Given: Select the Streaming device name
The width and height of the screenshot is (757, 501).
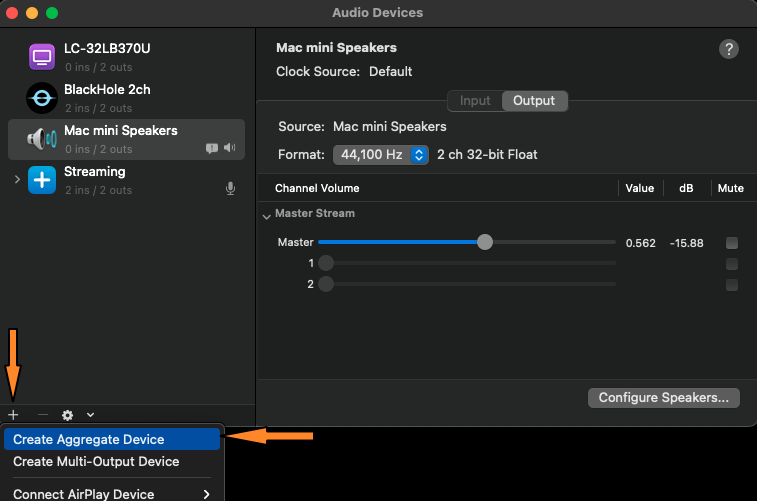Looking at the screenshot, I should (95, 172).
